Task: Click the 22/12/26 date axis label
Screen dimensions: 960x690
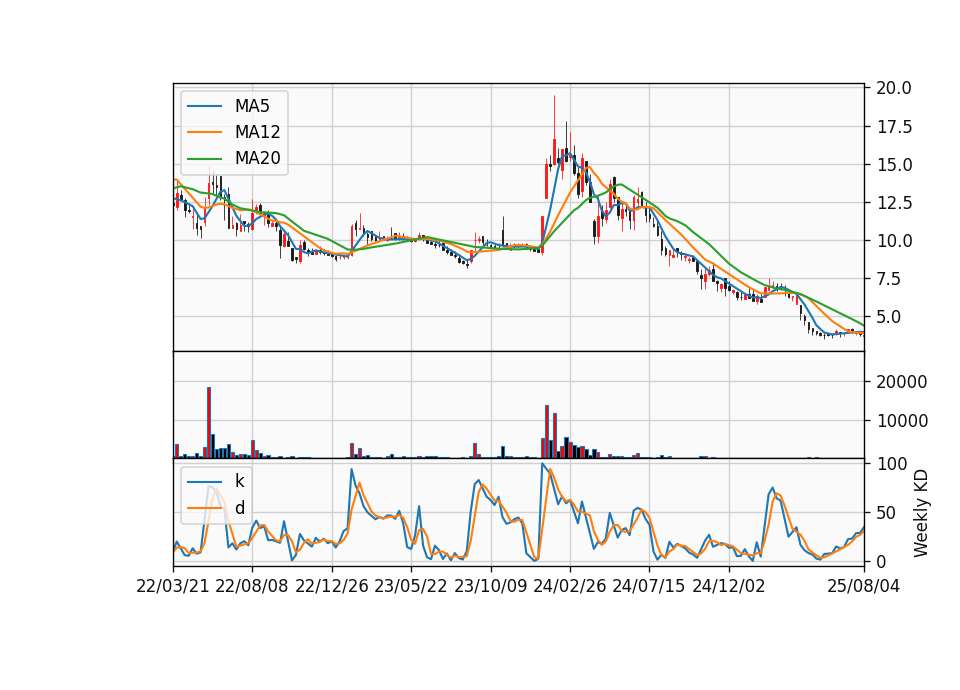Action: (x=332, y=586)
